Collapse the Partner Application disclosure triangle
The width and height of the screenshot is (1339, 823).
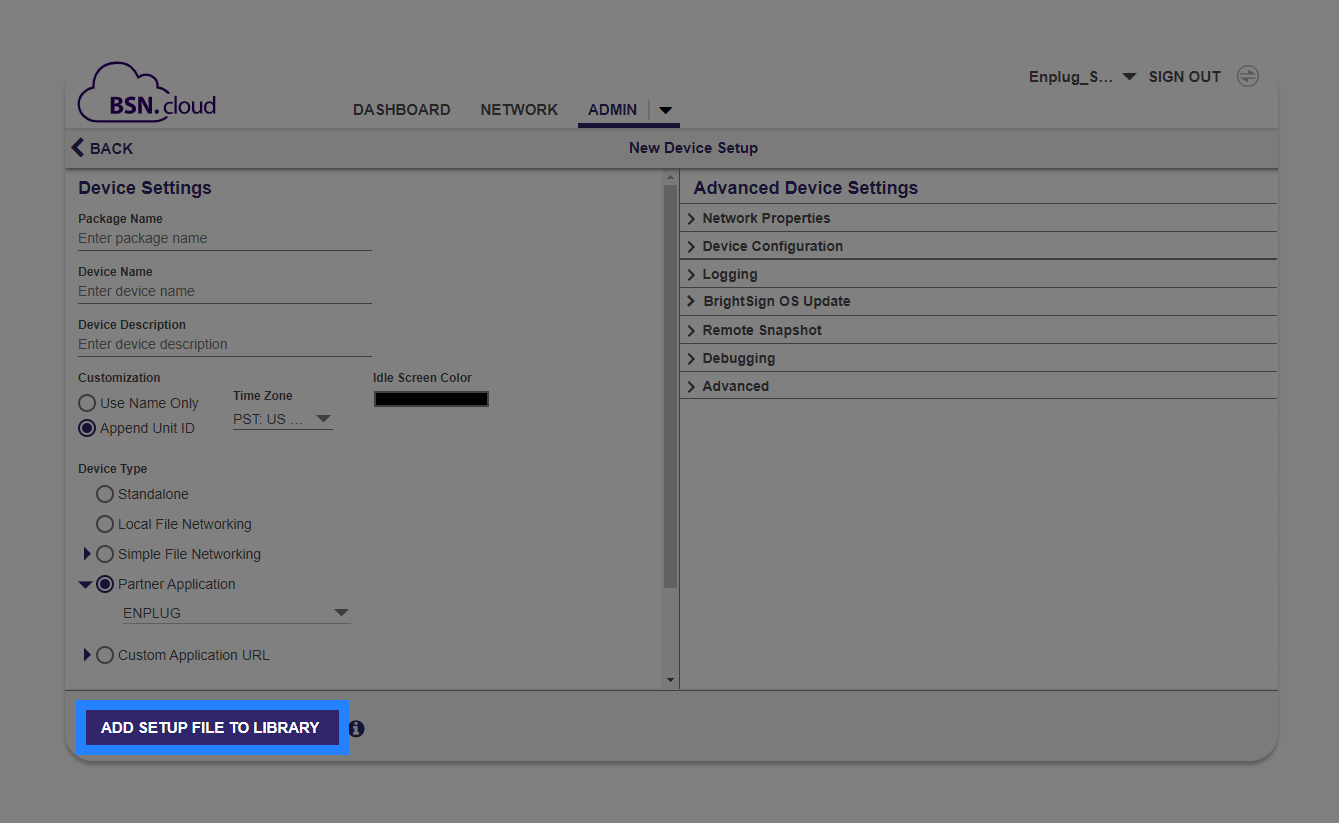(x=85, y=583)
